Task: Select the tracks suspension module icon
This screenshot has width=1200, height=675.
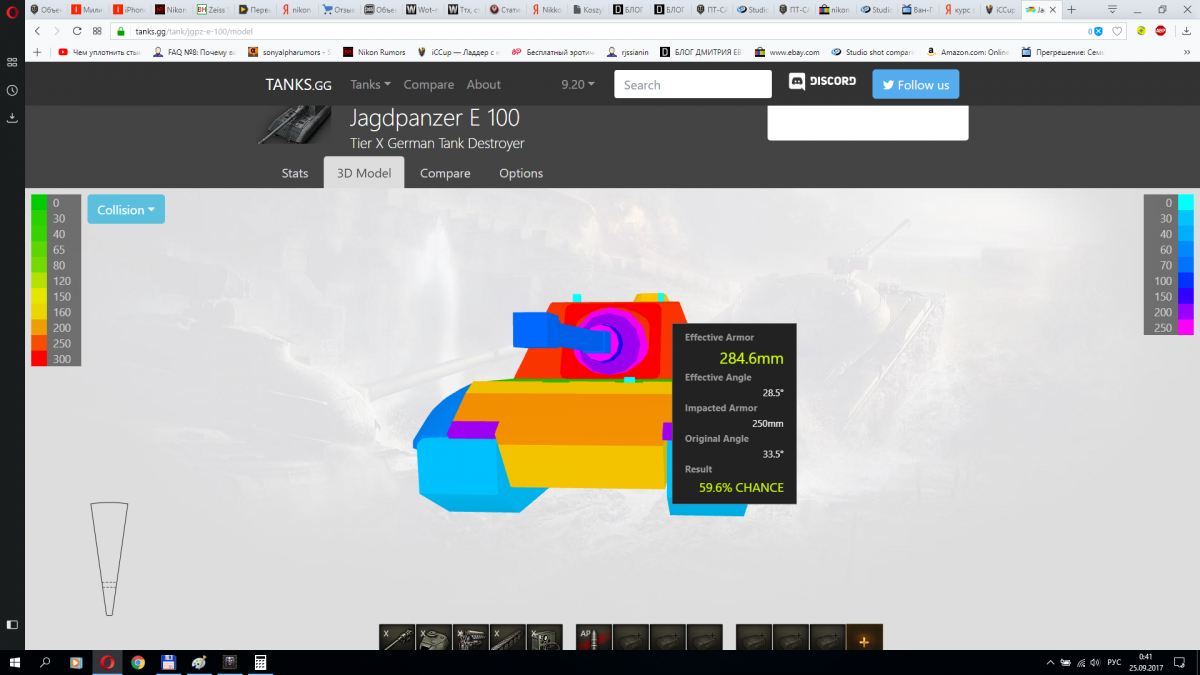Action: pyautogui.click(x=508, y=637)
